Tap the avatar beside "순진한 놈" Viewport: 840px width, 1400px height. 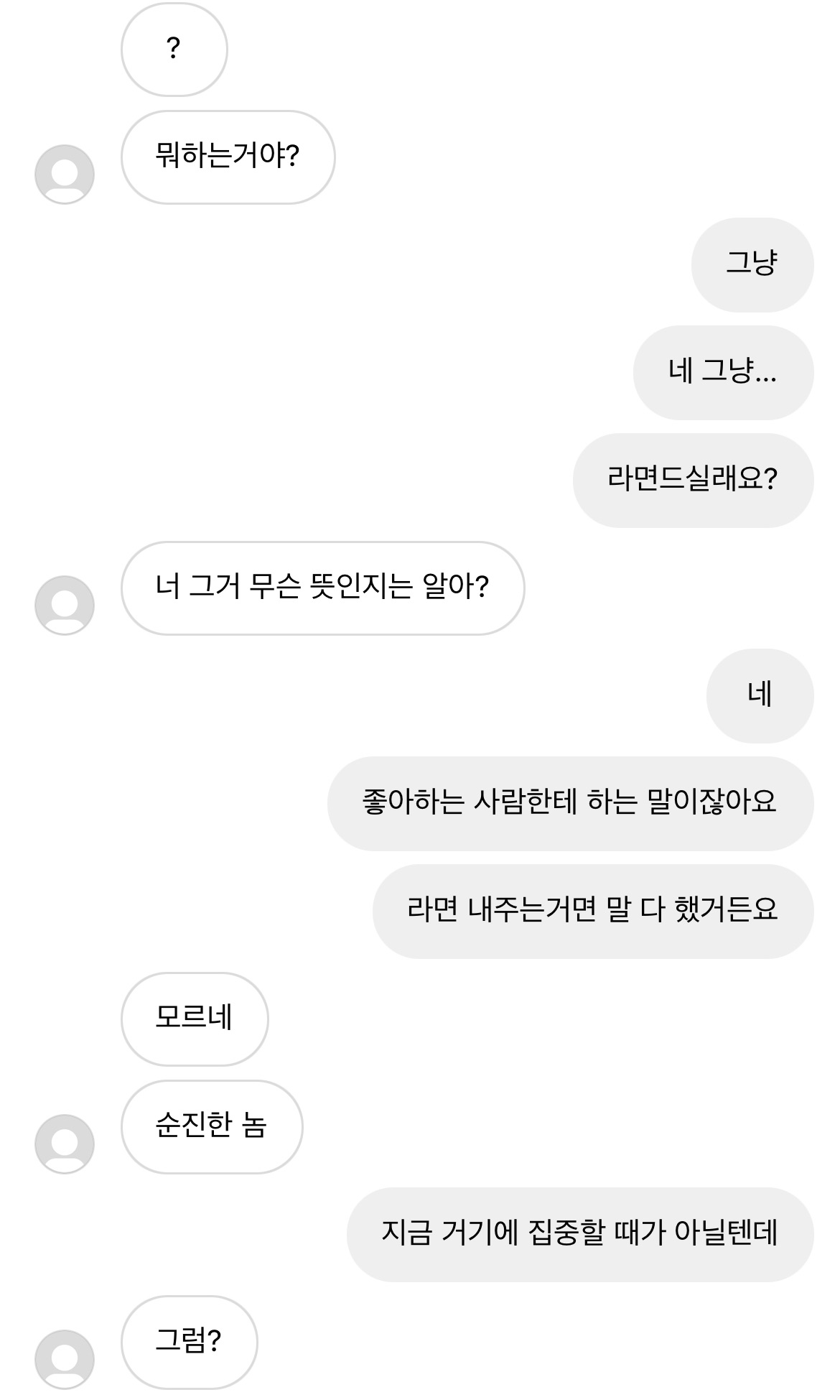point(65,1144)
